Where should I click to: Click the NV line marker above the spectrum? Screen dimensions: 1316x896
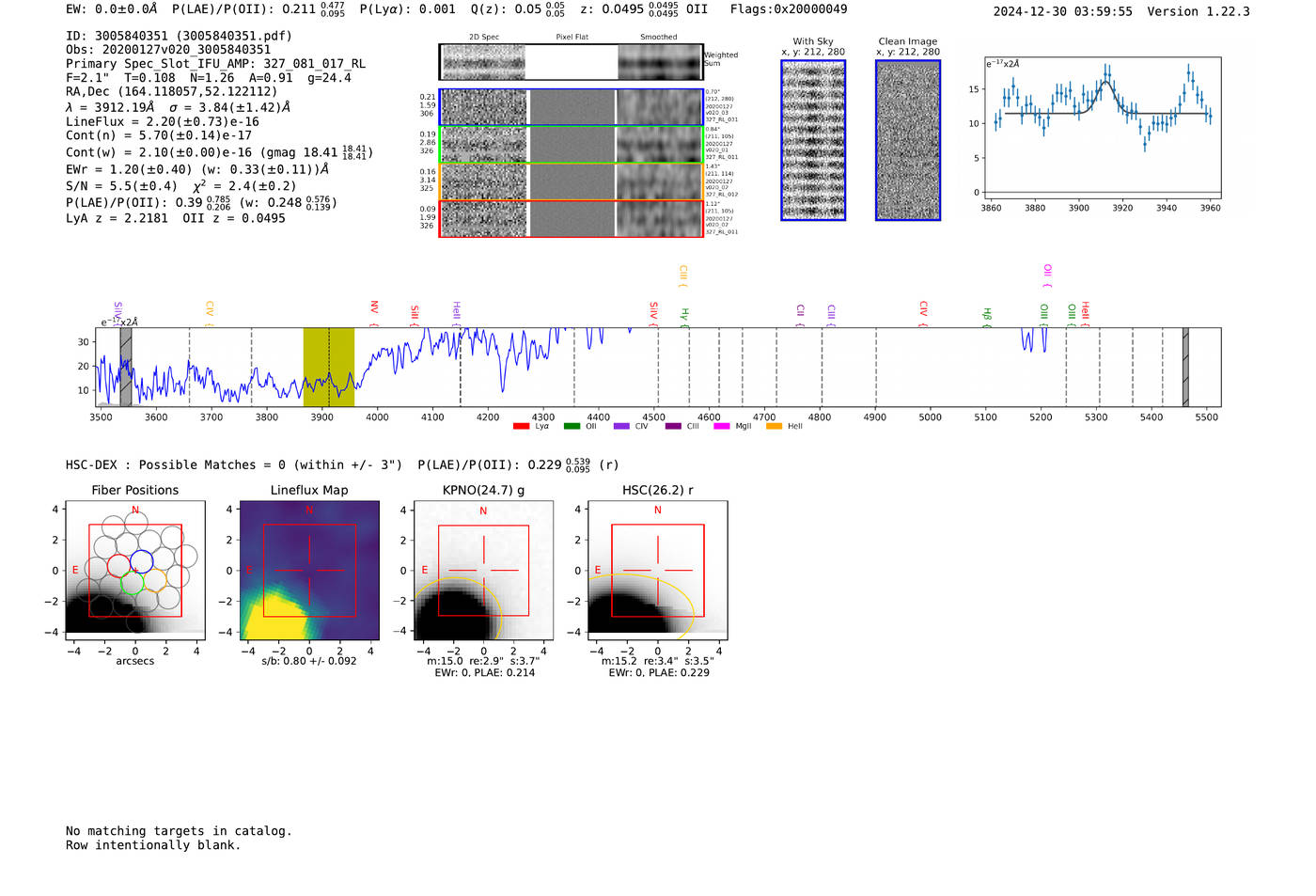(374, 312)
